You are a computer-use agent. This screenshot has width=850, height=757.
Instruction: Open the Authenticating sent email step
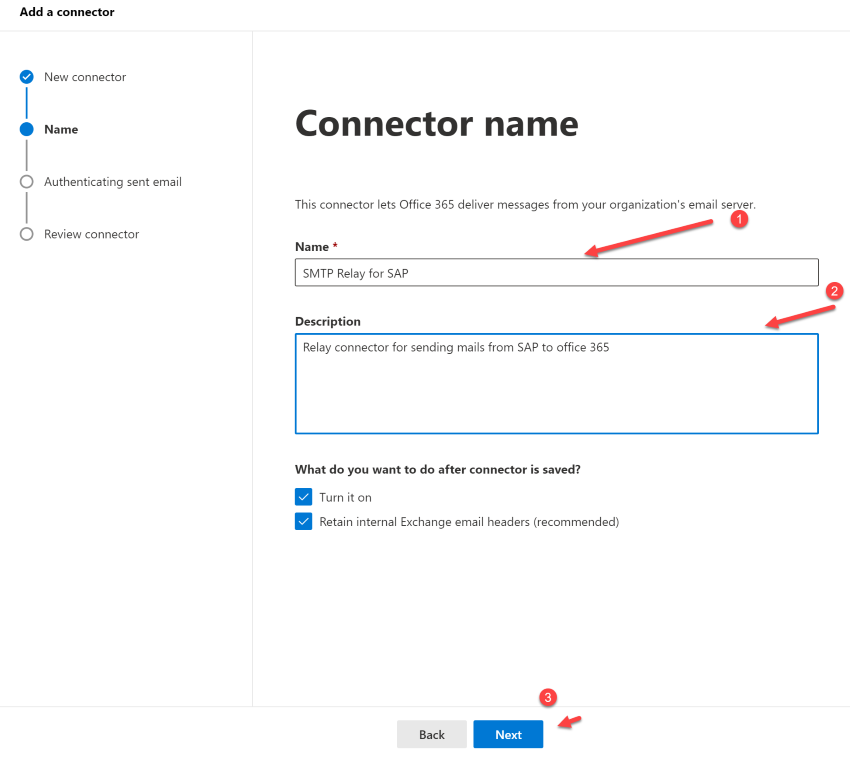113,182
